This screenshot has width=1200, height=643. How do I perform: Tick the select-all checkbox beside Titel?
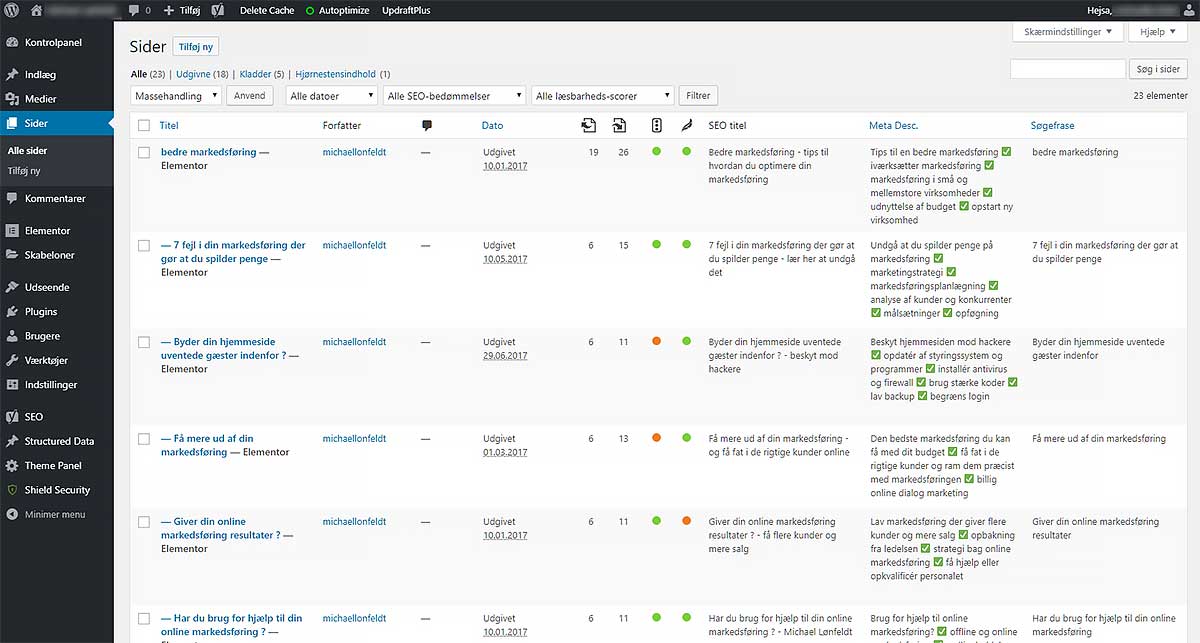tap(144, 126)
